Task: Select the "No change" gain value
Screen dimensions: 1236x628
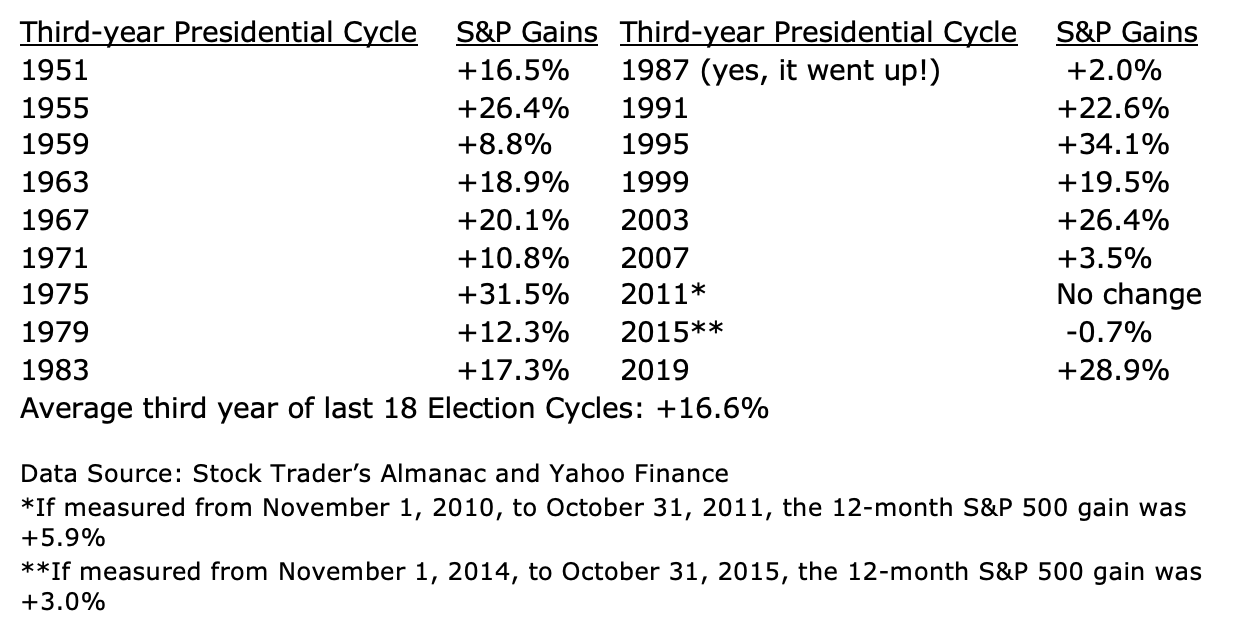Action: 1128,295
